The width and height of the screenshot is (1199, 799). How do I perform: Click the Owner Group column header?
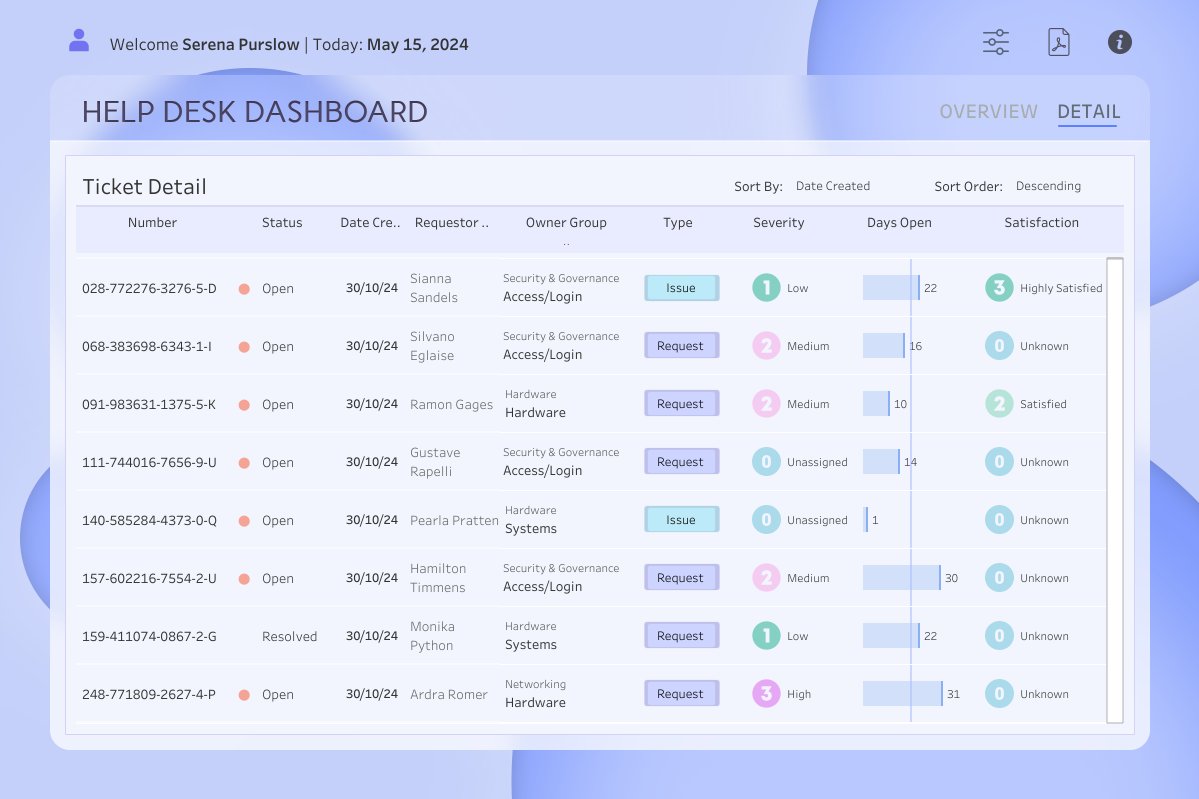point(566,222)
